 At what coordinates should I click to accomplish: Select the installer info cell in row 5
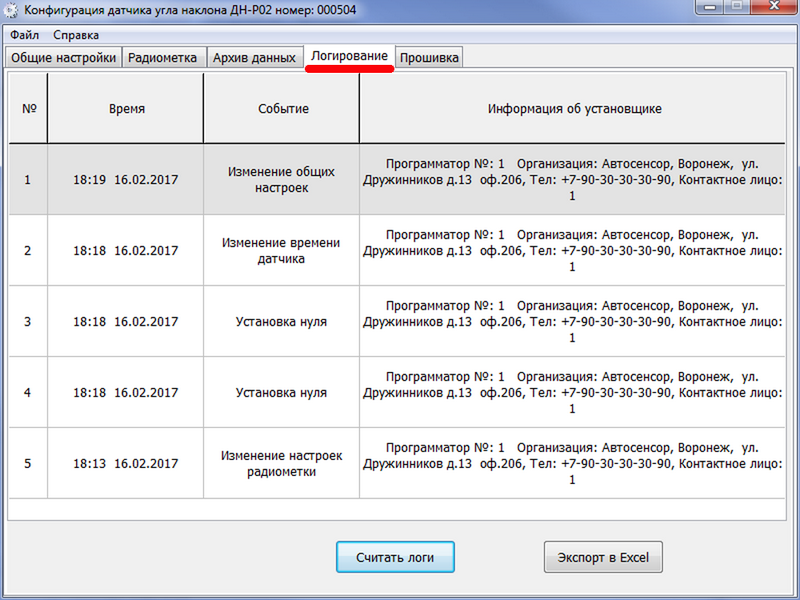click(572, 463)
